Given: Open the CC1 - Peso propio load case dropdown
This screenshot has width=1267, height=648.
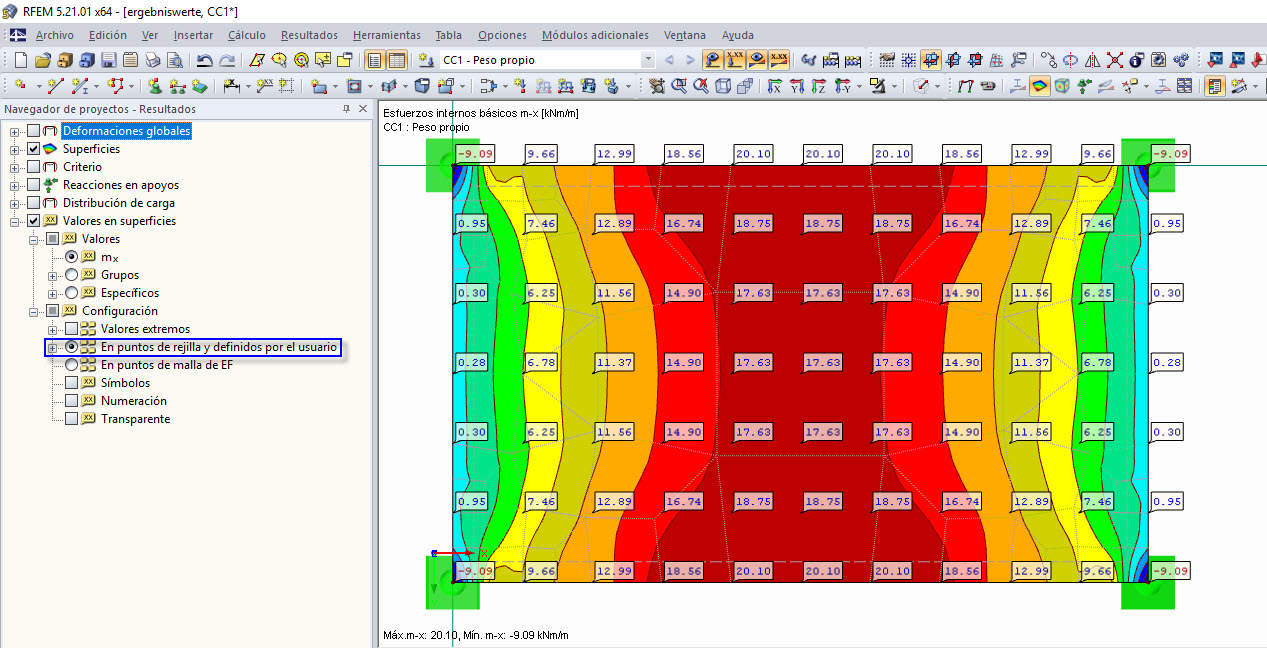Looking at the screenshot, I should (648, 60).
